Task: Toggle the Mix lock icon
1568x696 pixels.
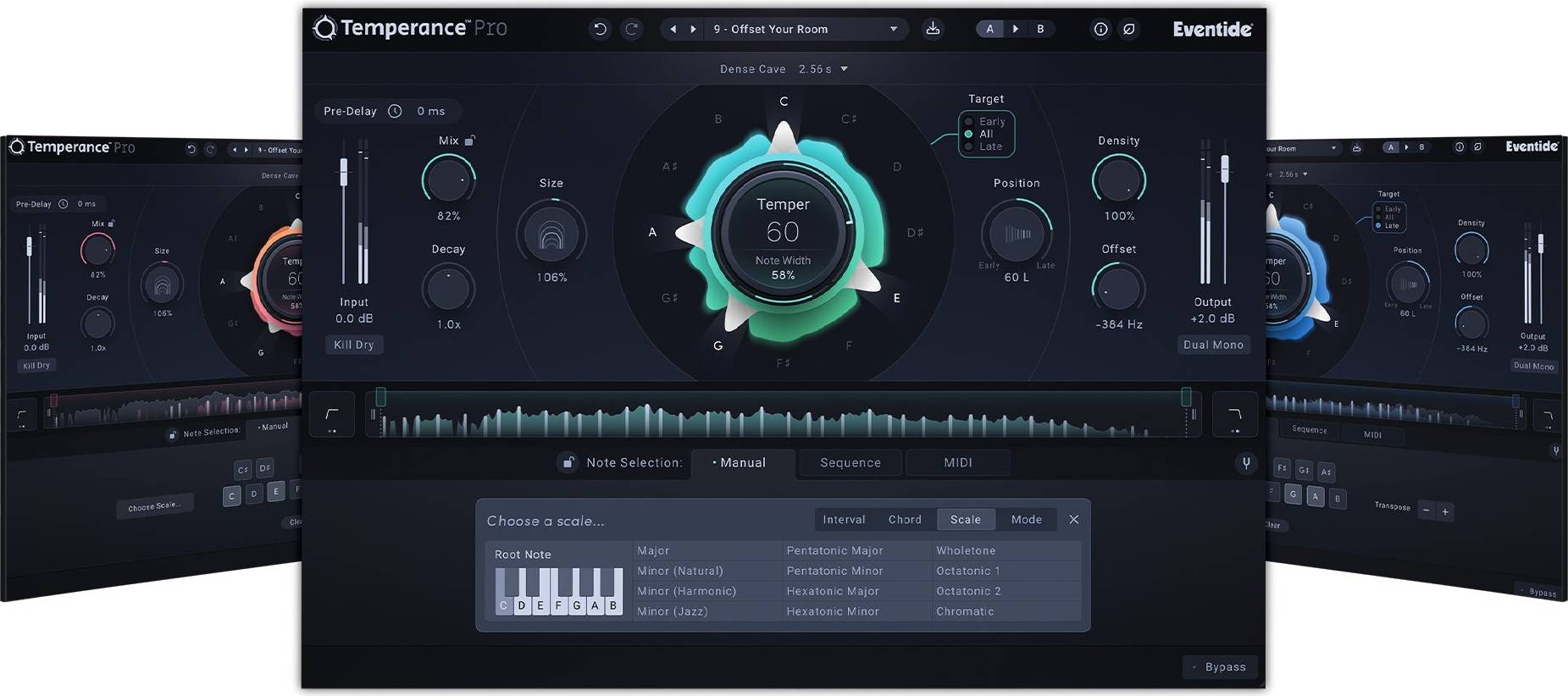Action: point(470,141)
